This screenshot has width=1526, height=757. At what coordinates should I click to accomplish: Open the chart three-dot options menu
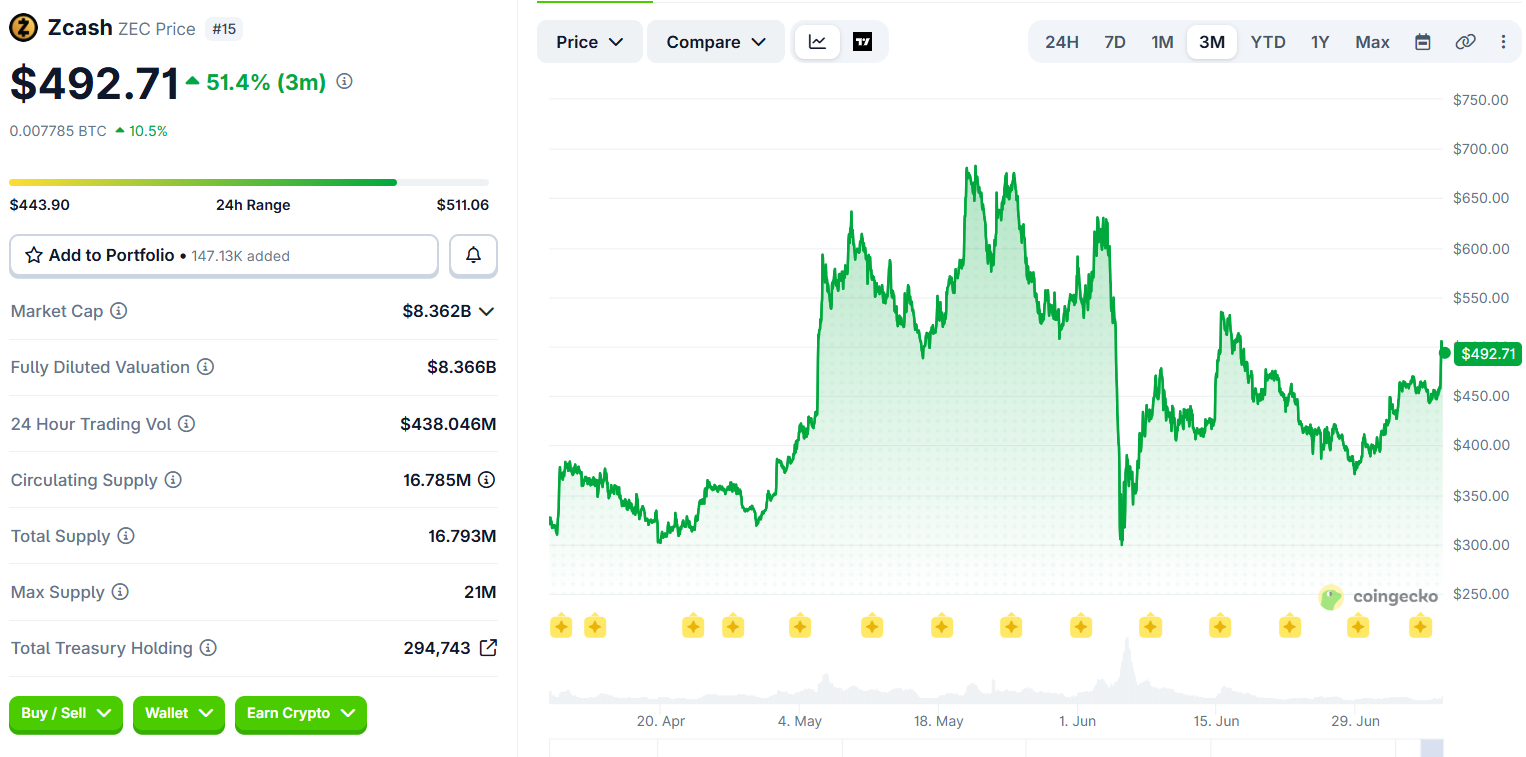1503,42
